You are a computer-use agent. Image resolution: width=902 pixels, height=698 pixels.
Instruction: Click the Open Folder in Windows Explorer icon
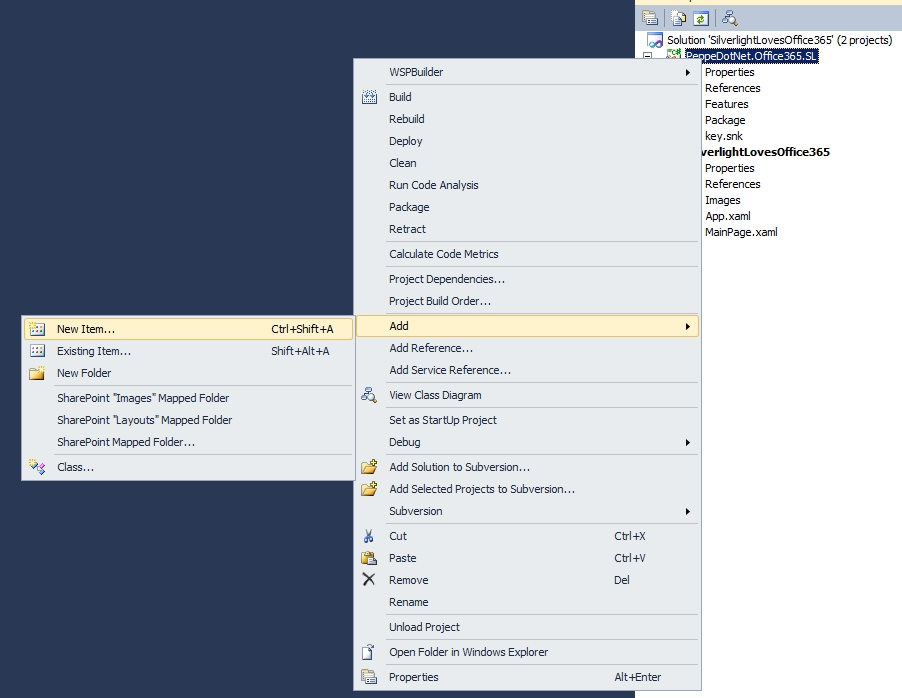[368, 651]
